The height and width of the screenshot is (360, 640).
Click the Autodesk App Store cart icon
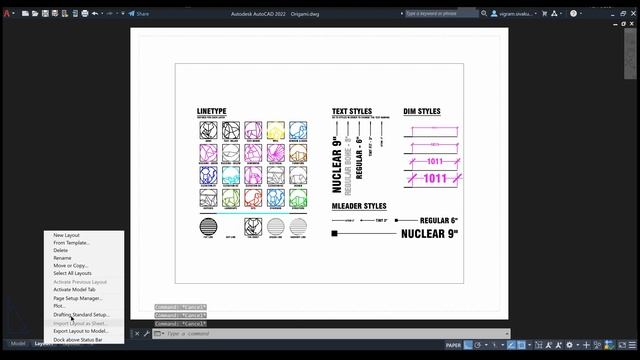(x=544, y=13)
